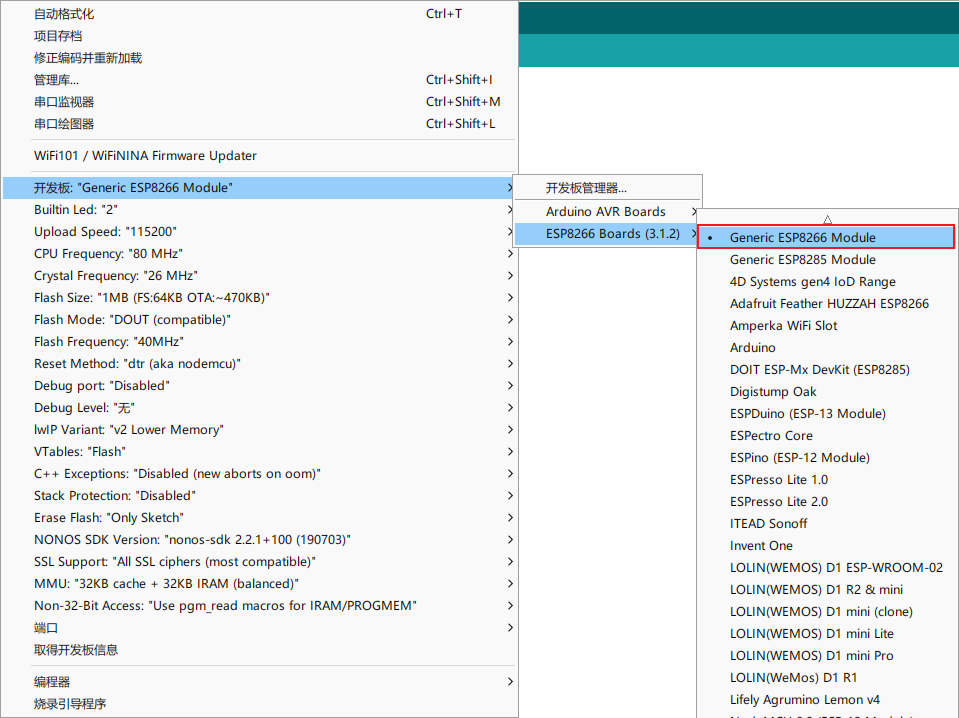Screen dimensions: 959x718
Task: Choose 修正编码并重新加载
Action: point(260,57)
